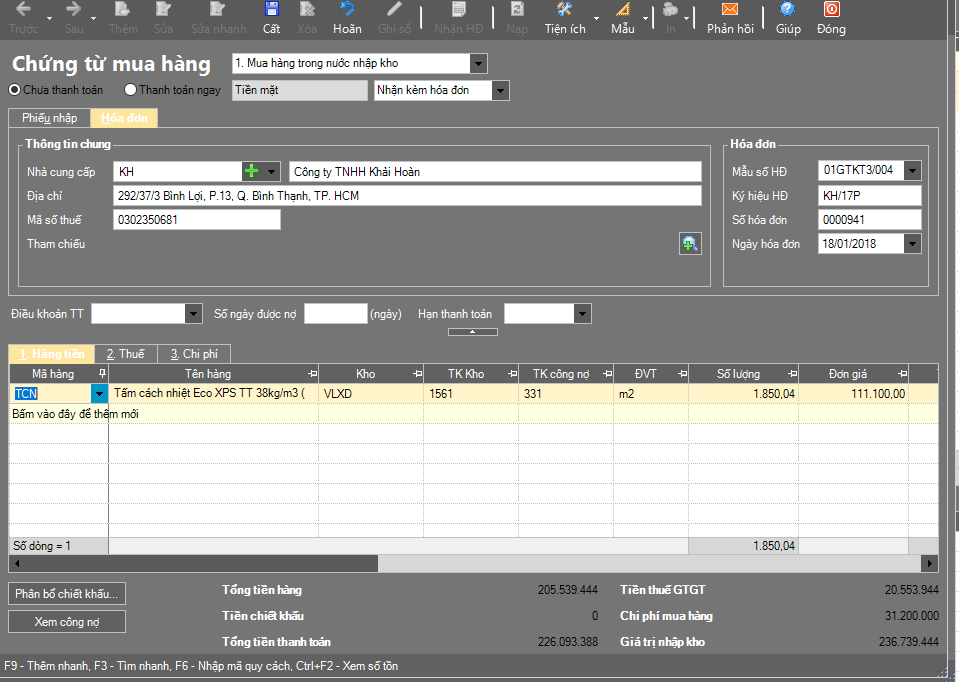Click the horizontal scrollbar thumb

coord(200,563)
